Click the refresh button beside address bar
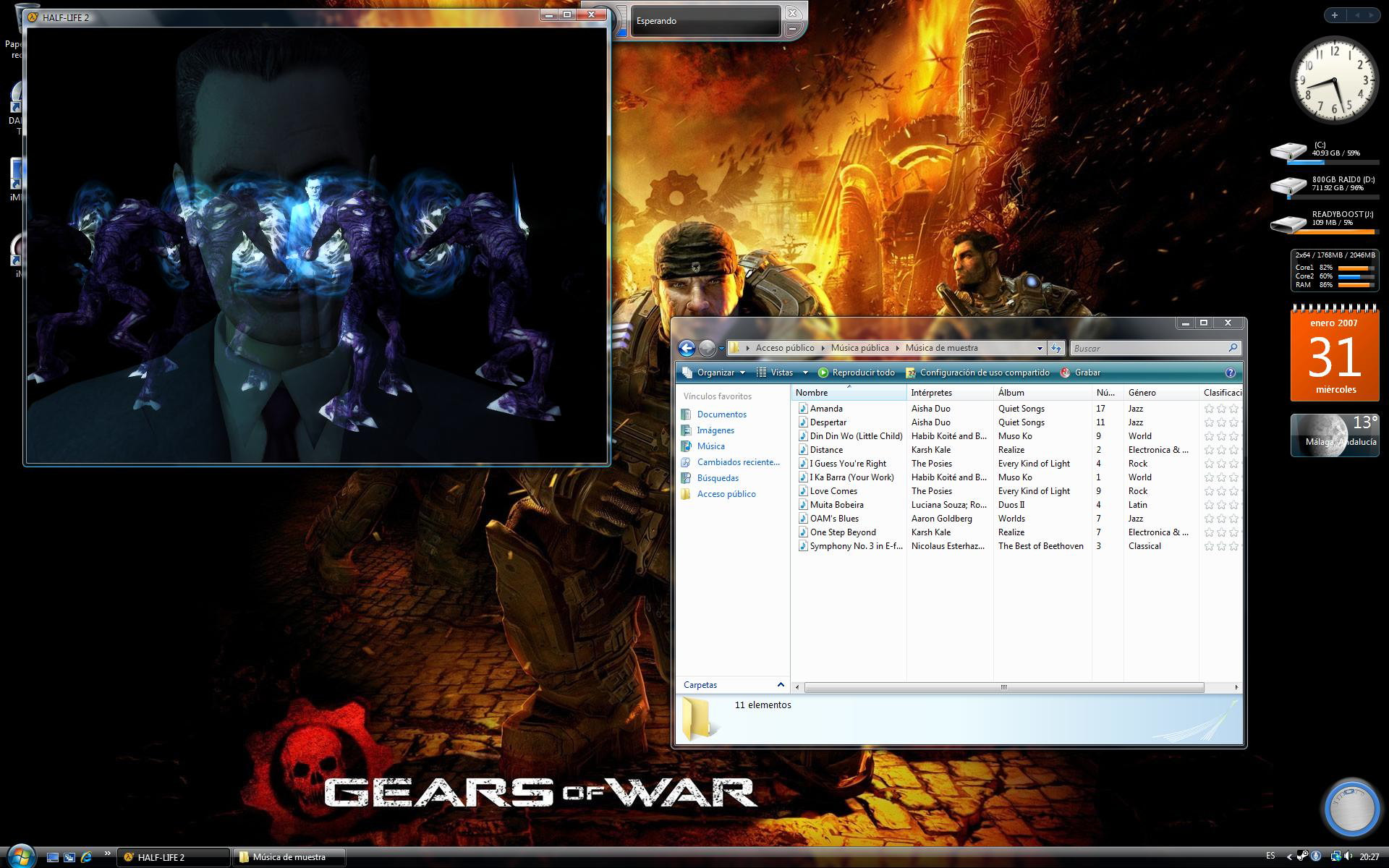1389x868 pixels. (1056, 349)
